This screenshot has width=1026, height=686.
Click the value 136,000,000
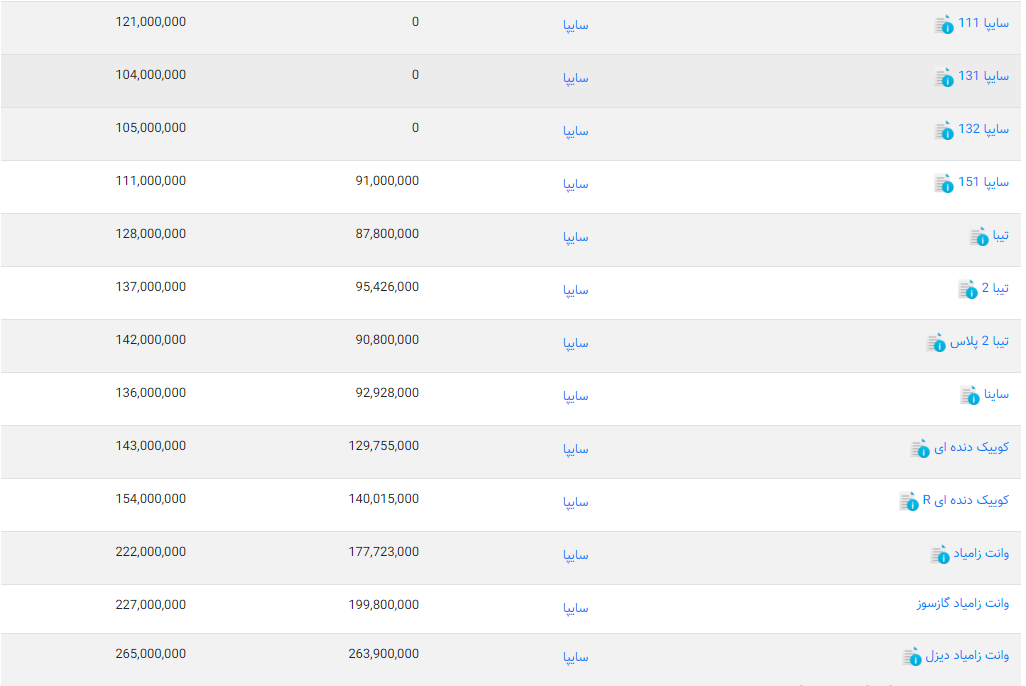click(x=150, y=393)
